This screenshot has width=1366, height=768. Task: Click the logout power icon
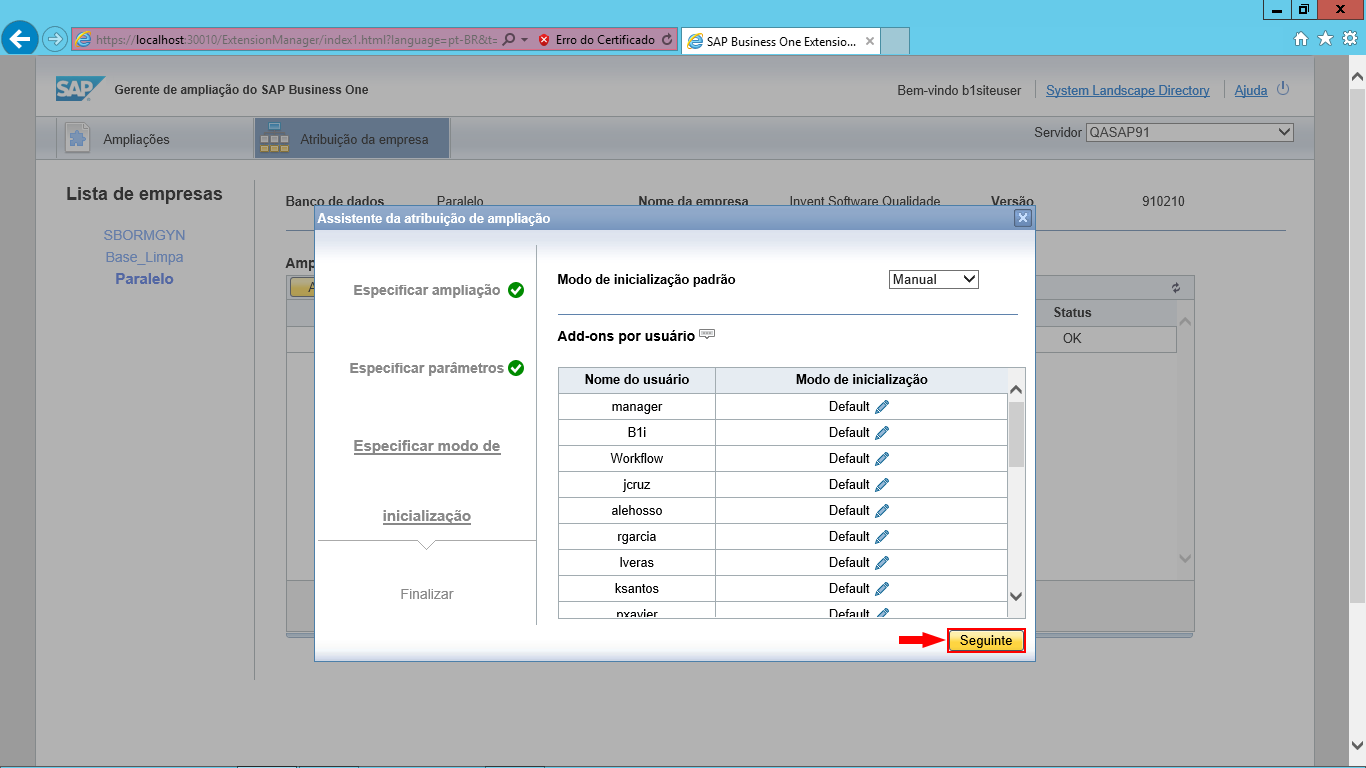click(1283, 89)
